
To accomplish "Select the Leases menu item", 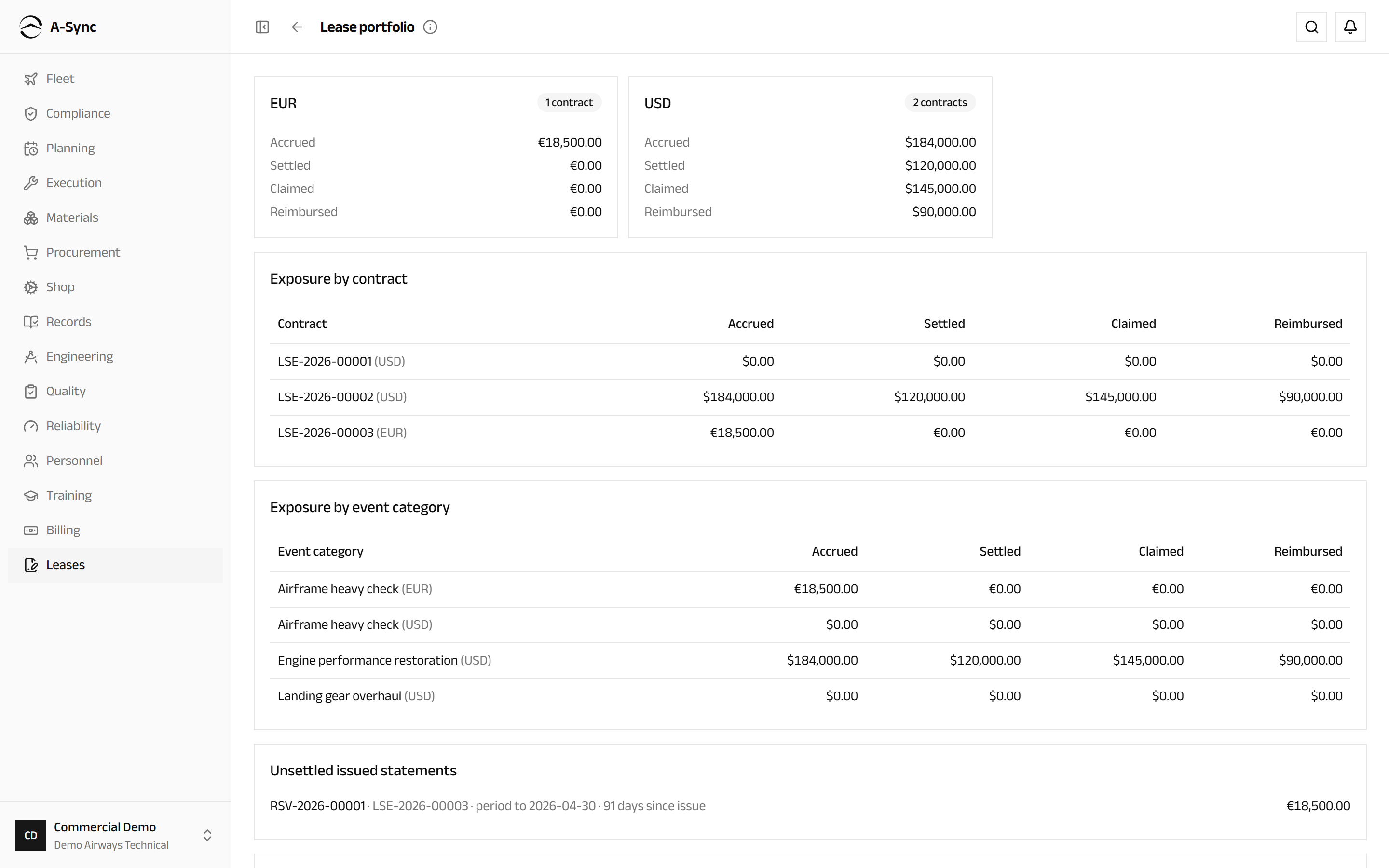I will [x=115, y=565].
